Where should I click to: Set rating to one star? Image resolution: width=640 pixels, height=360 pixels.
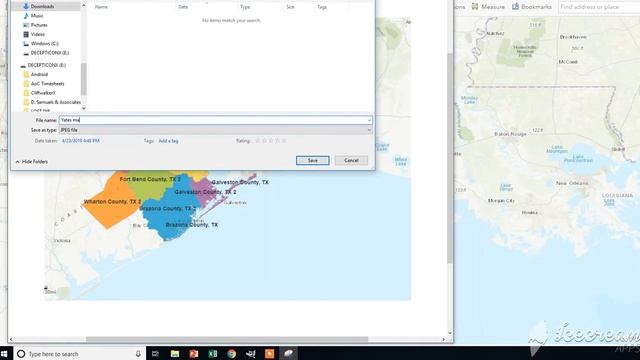point(258,141)
